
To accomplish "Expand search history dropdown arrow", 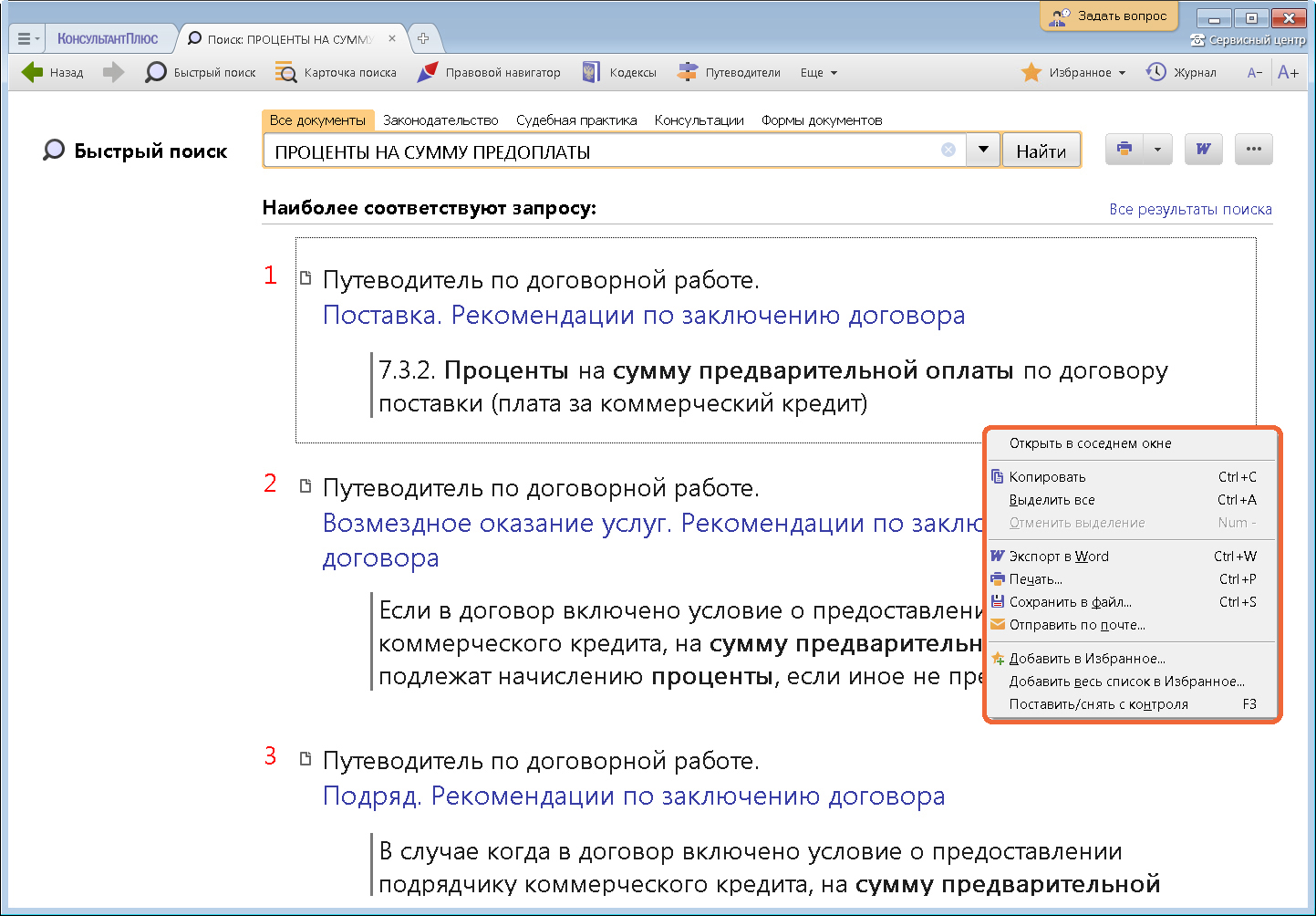I will (983, 150).
